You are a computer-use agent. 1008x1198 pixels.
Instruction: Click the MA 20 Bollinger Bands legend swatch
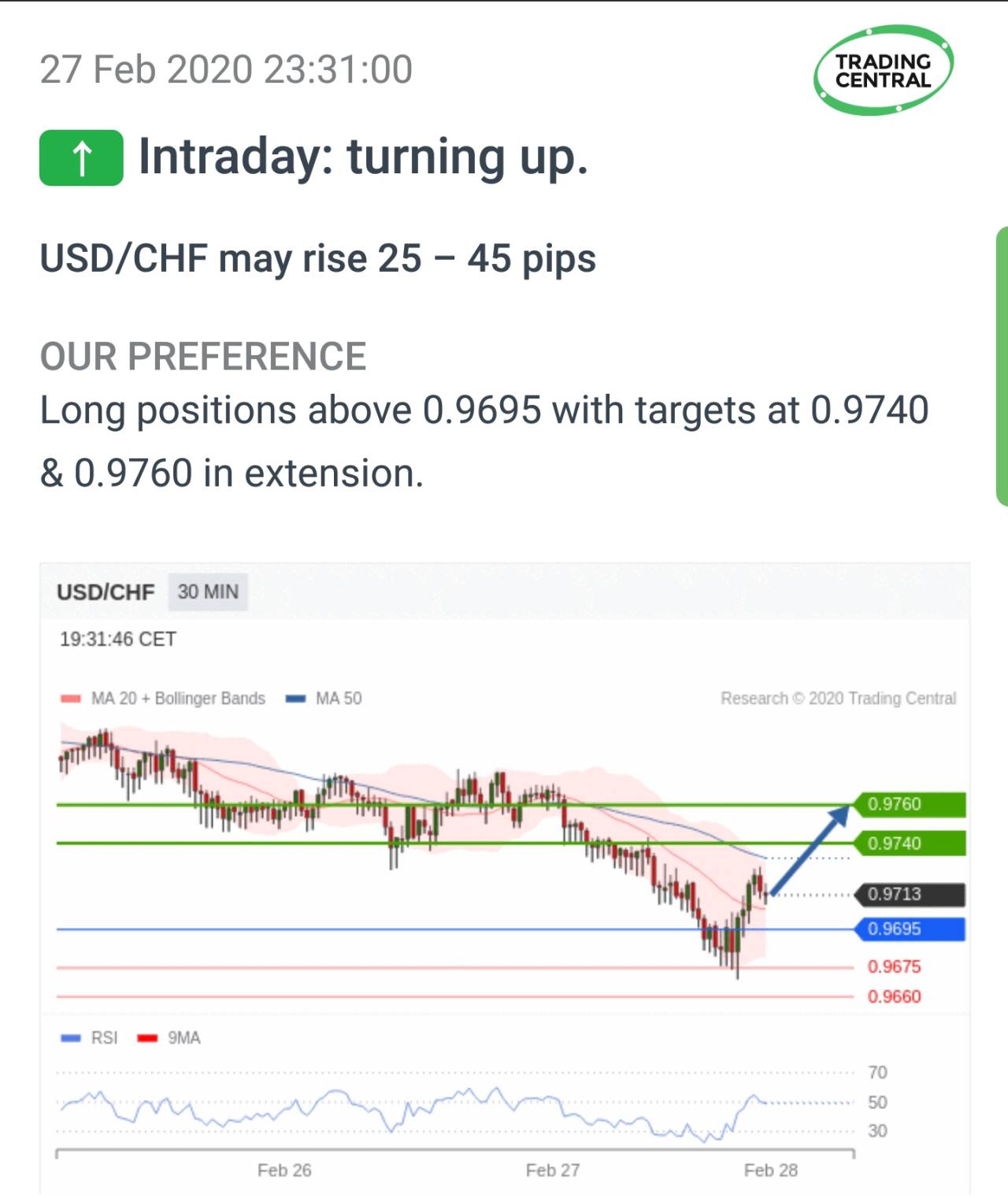[x=71, y=699]
